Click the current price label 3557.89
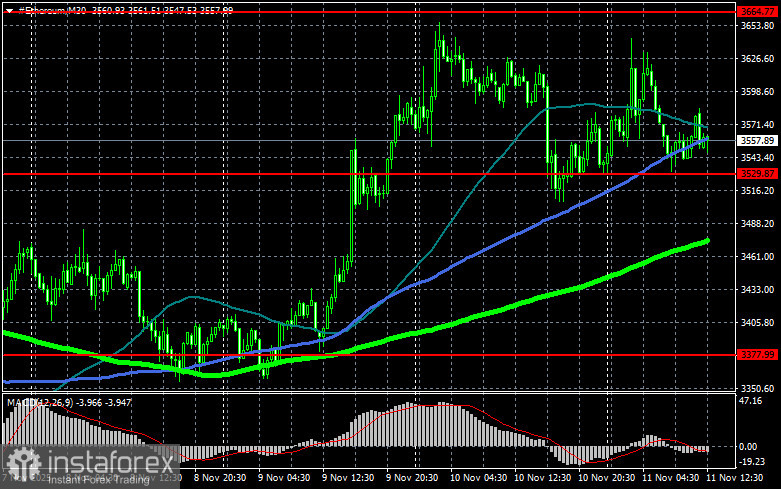This screenshot has width=781, height=489. coord(757,141)
